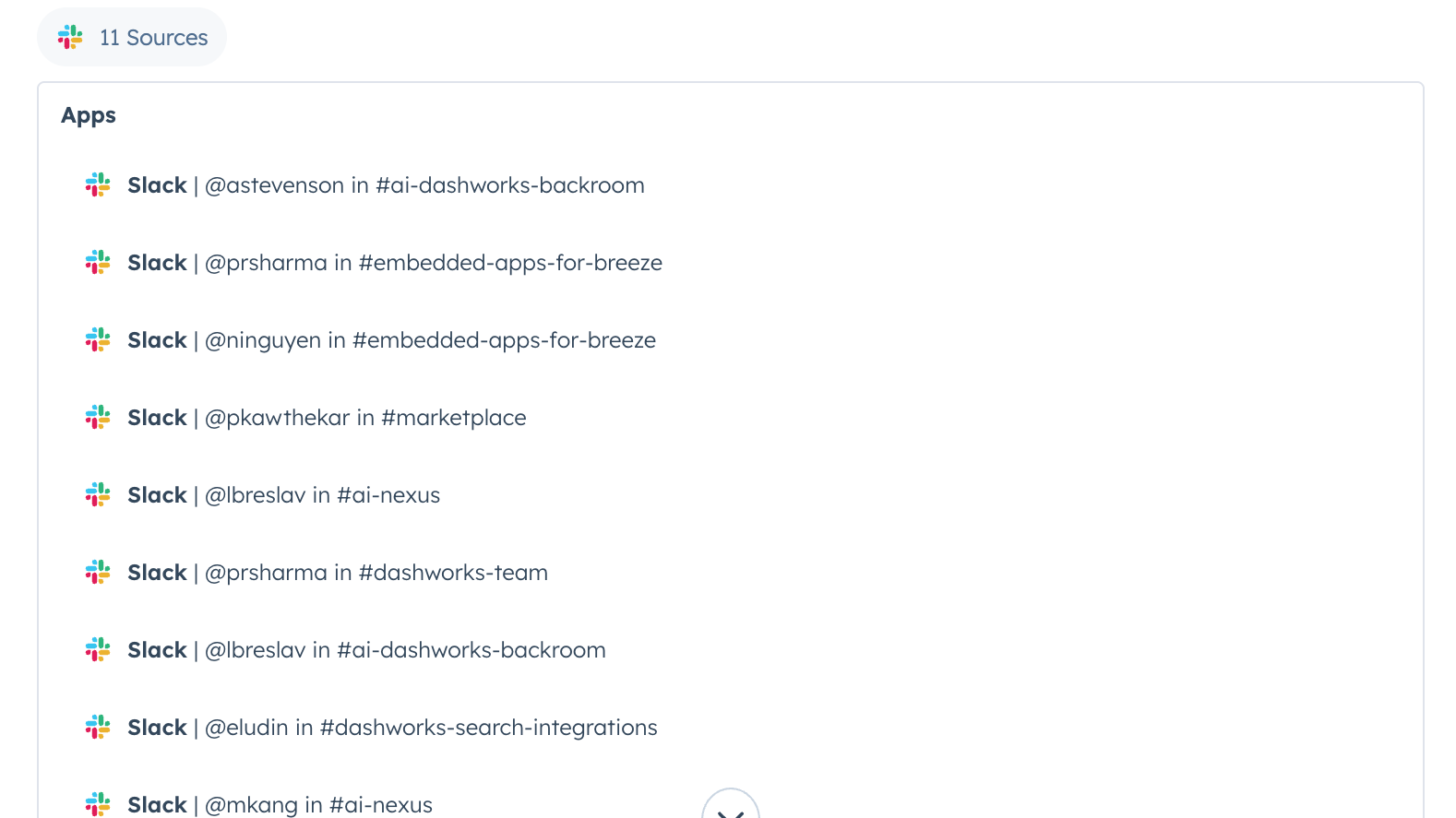
Task: Toggle the 11 Sources pill
Action: pos(132,38)
